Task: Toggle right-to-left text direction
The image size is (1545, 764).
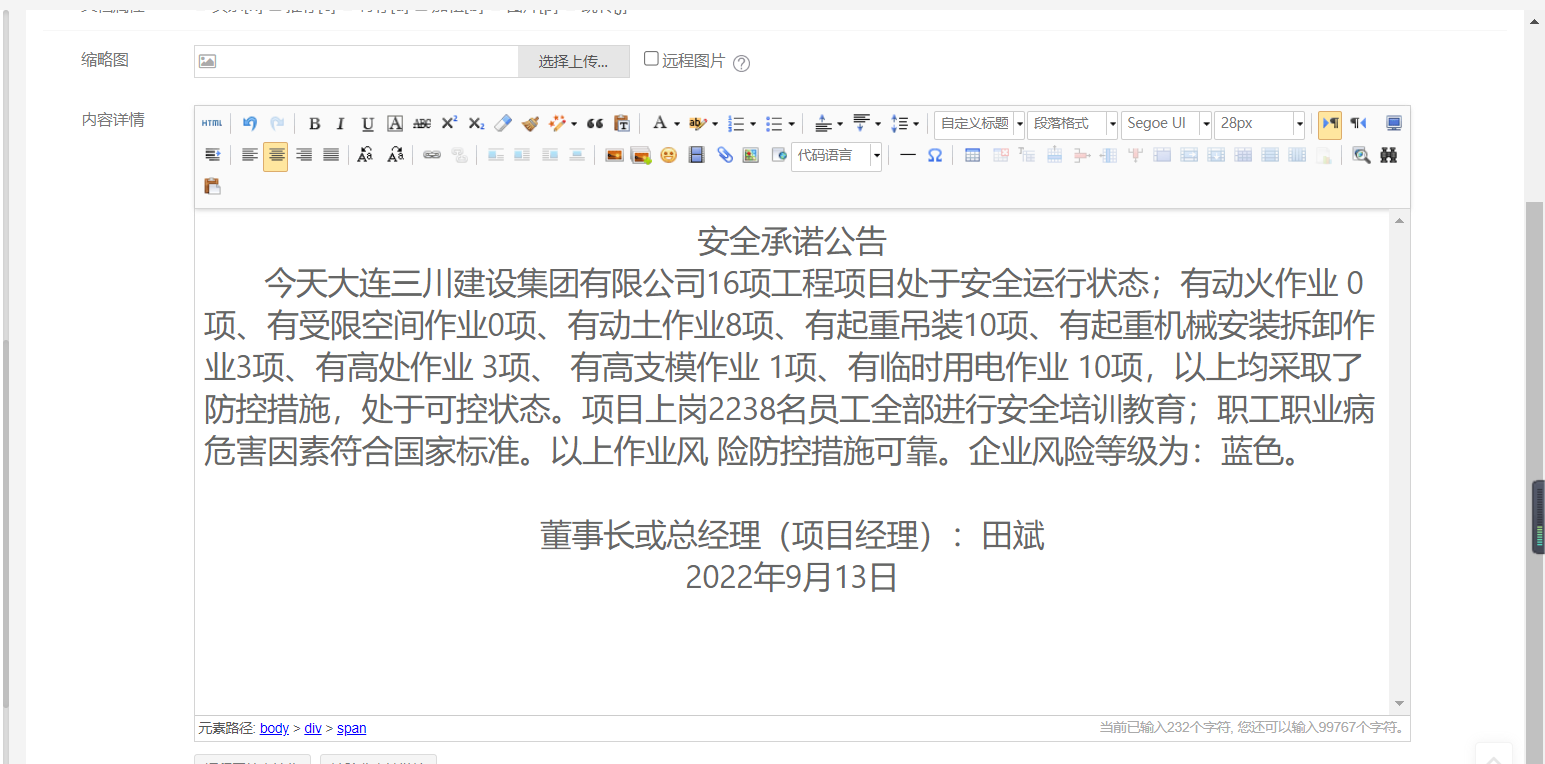Action: tap(1358, 123)
